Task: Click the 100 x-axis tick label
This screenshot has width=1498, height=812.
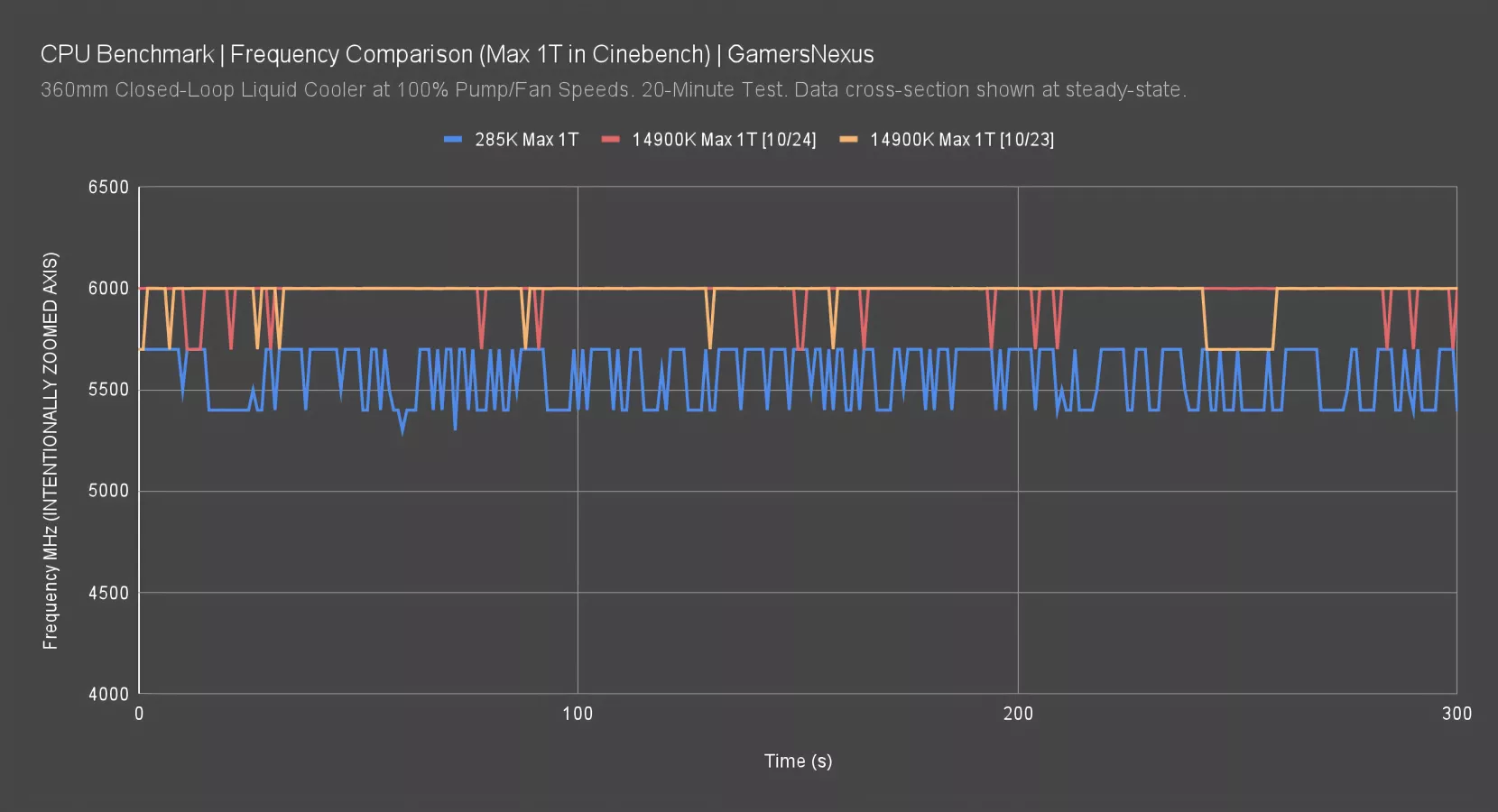Action: point(578,714)
